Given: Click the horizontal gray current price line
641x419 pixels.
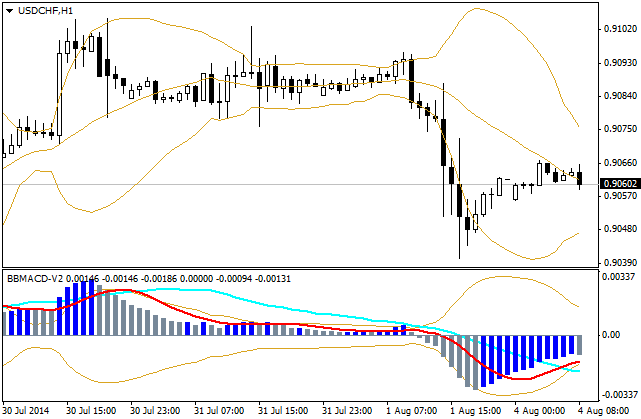Looking at the screenshot, I should point(300,185).
